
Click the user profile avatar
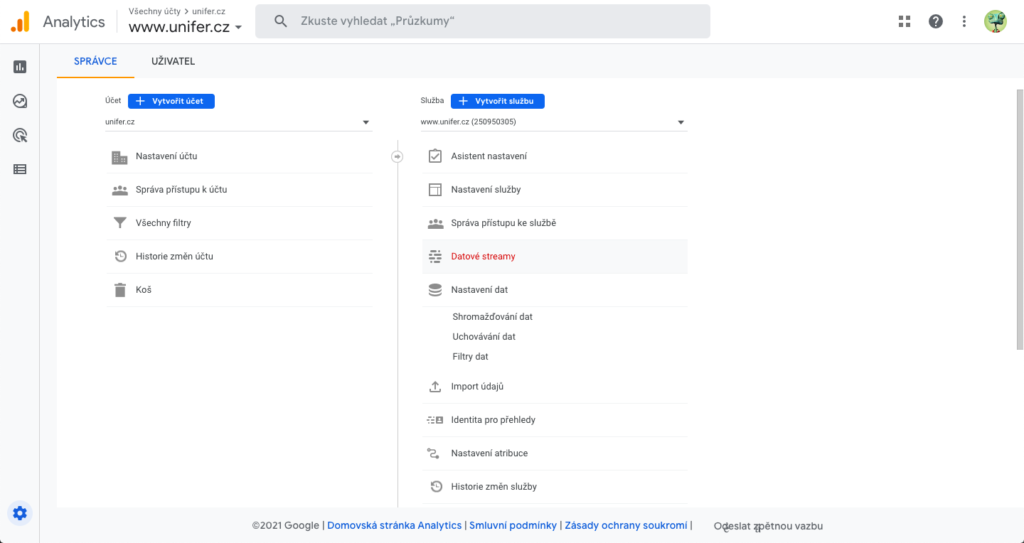(x=995, y=21)
